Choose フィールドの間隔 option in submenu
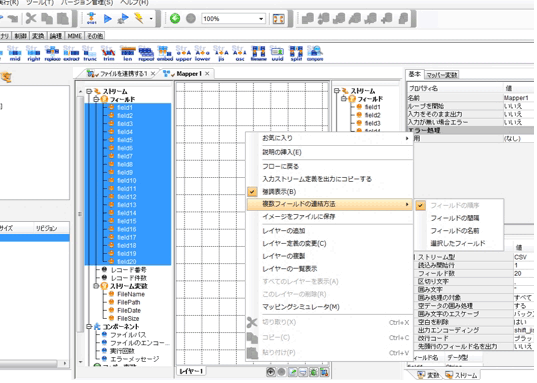The image size is (537, 383). (x=455, y=218)
